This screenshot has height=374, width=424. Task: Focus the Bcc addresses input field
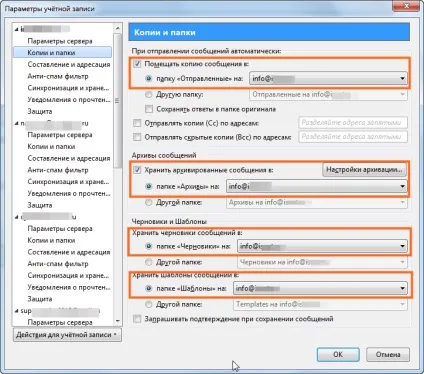pos(353,137)
